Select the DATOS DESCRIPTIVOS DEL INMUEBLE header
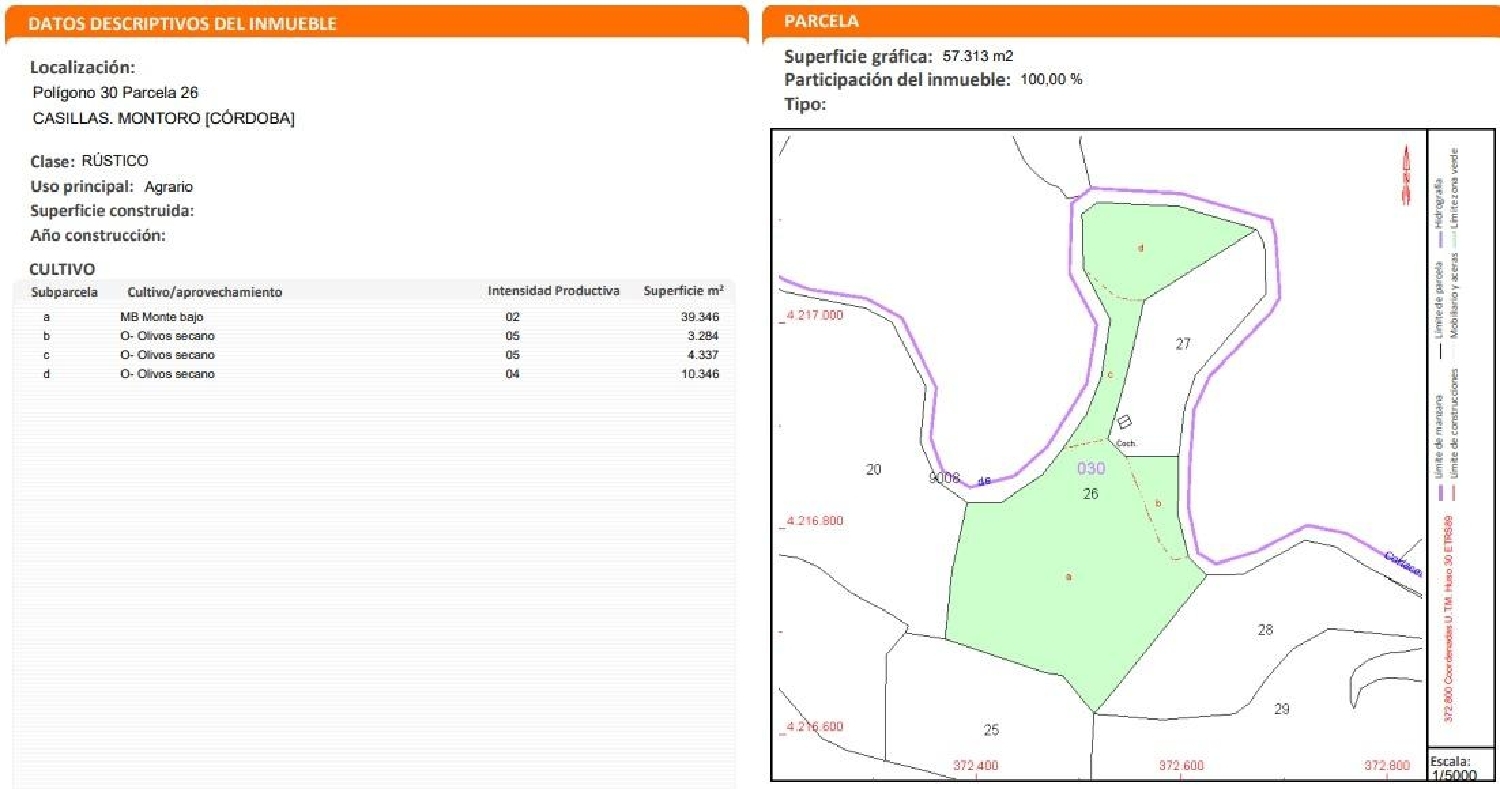 (182, 24)
